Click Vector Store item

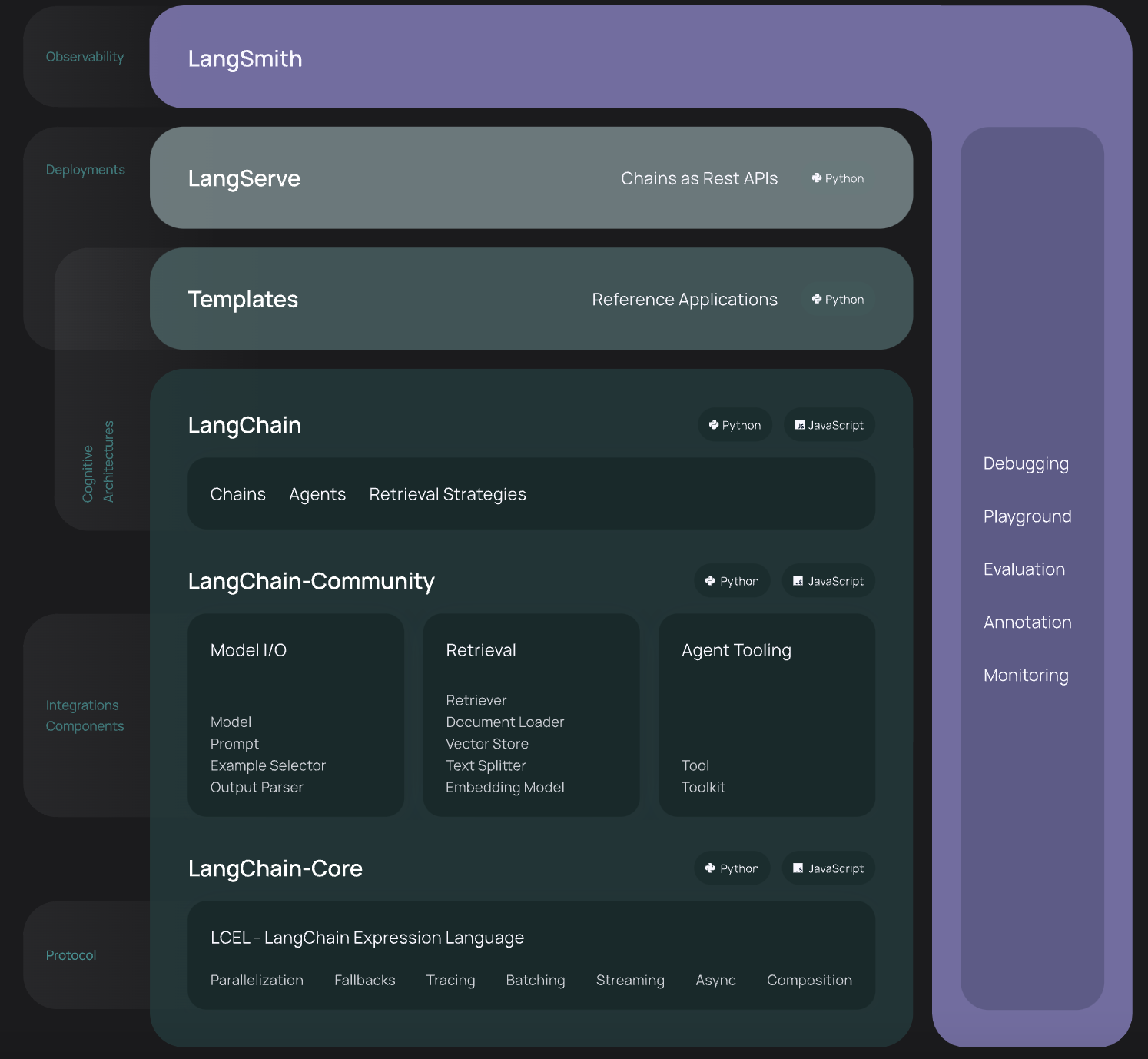pyautogui.click(x=487, y=744)
